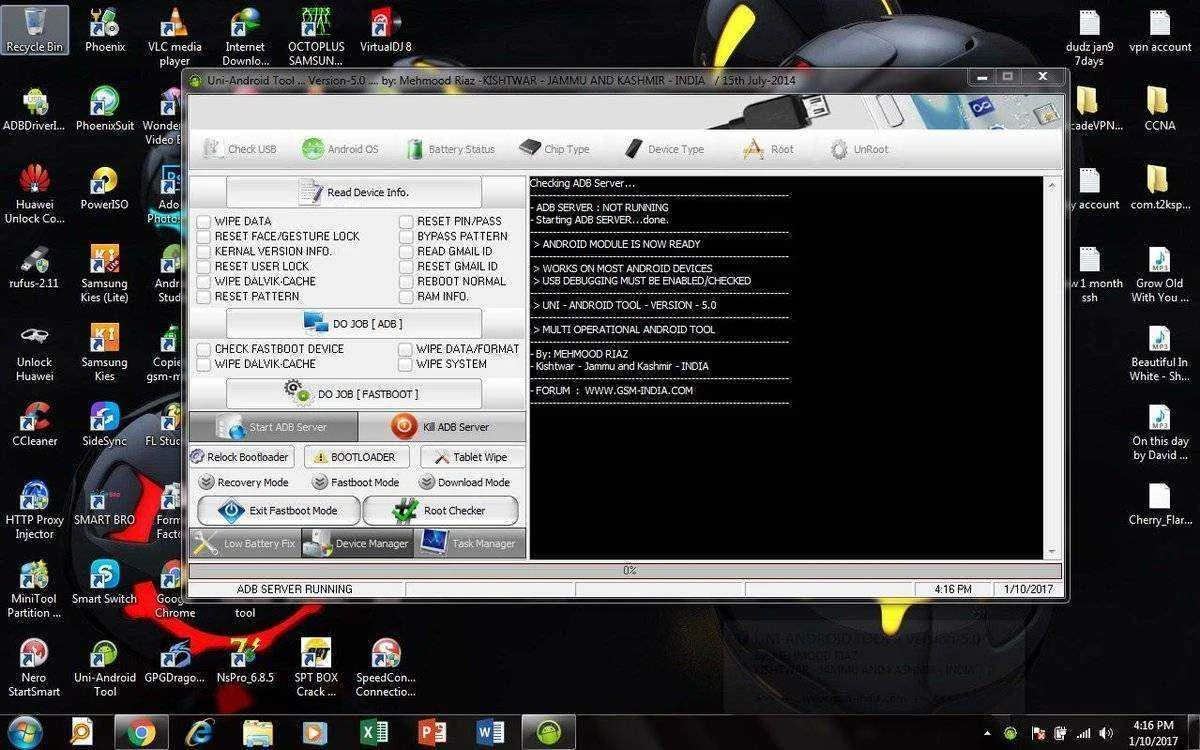
Task: Click the UnRoot toolbar item
Action: 858,149
